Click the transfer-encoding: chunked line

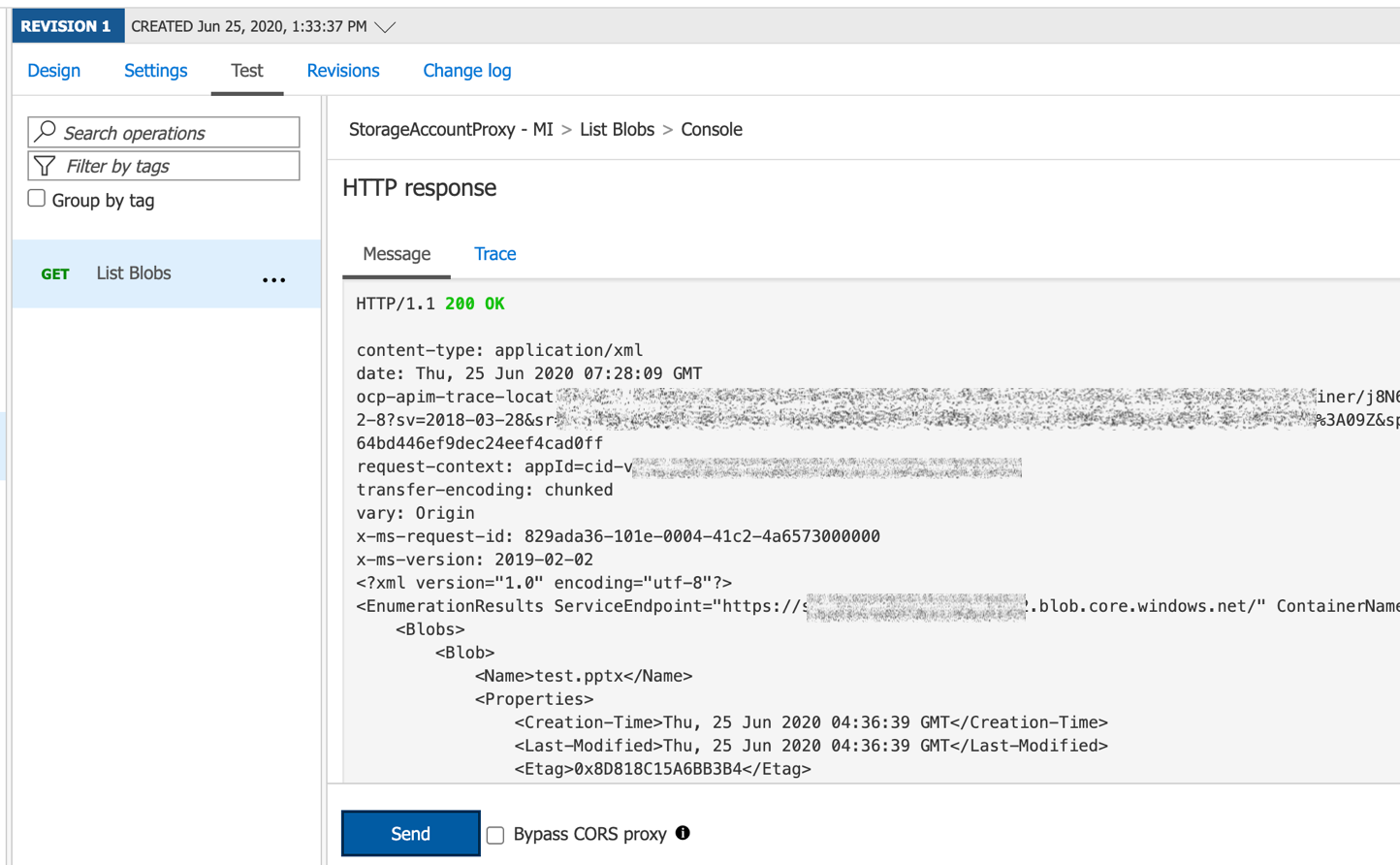pos(485,490)
